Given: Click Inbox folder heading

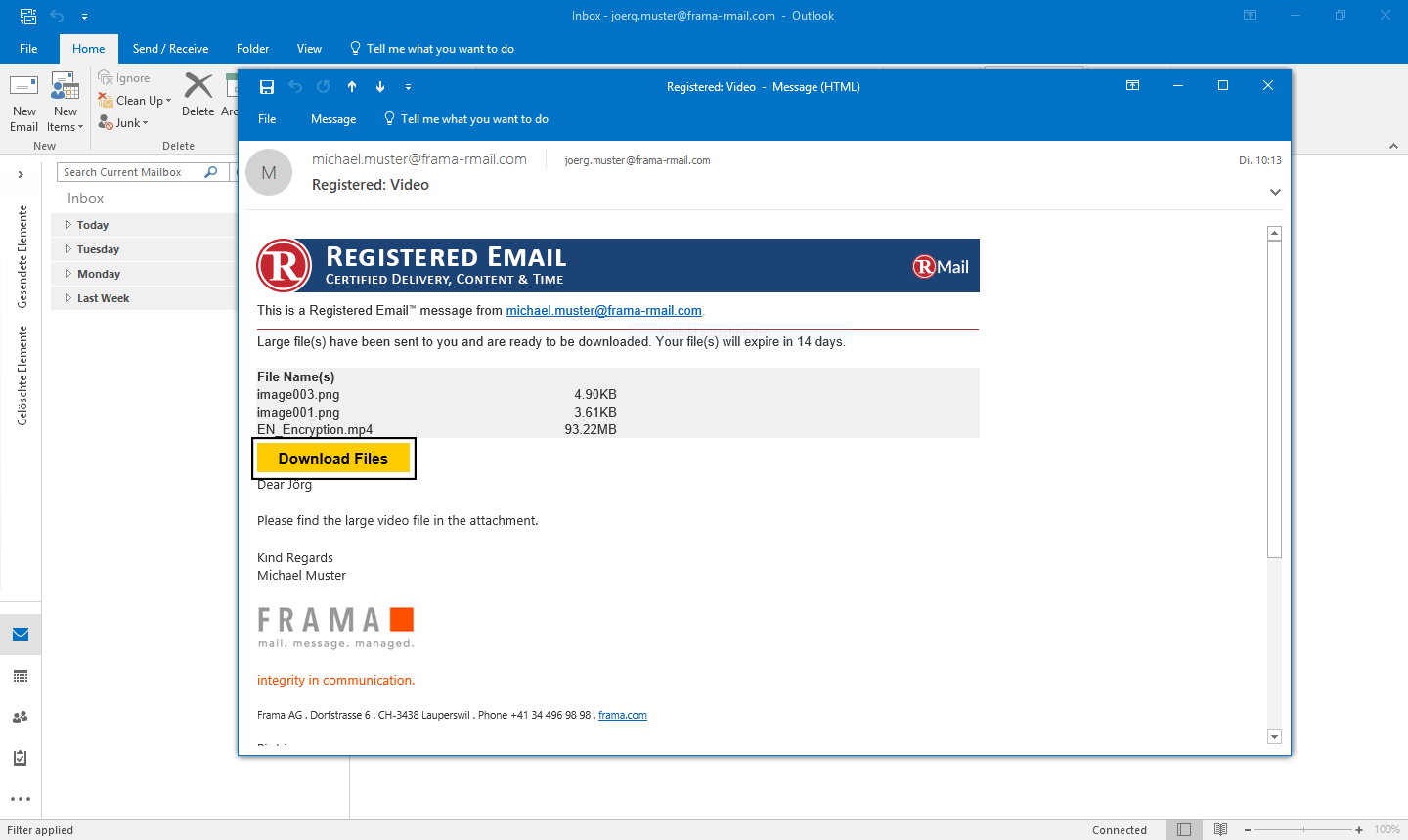Looking at the screenshot, I should pos(85,199).
